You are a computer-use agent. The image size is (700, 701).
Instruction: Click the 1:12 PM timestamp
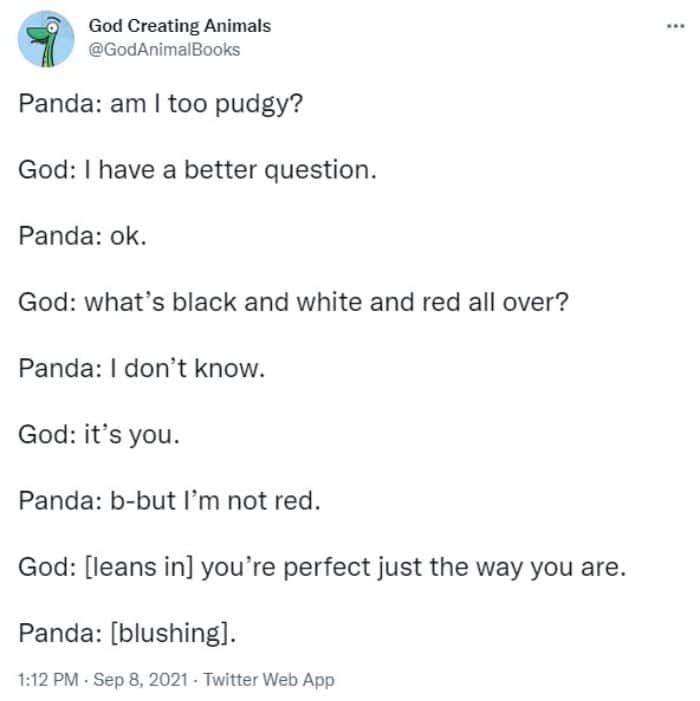[46, 680]
